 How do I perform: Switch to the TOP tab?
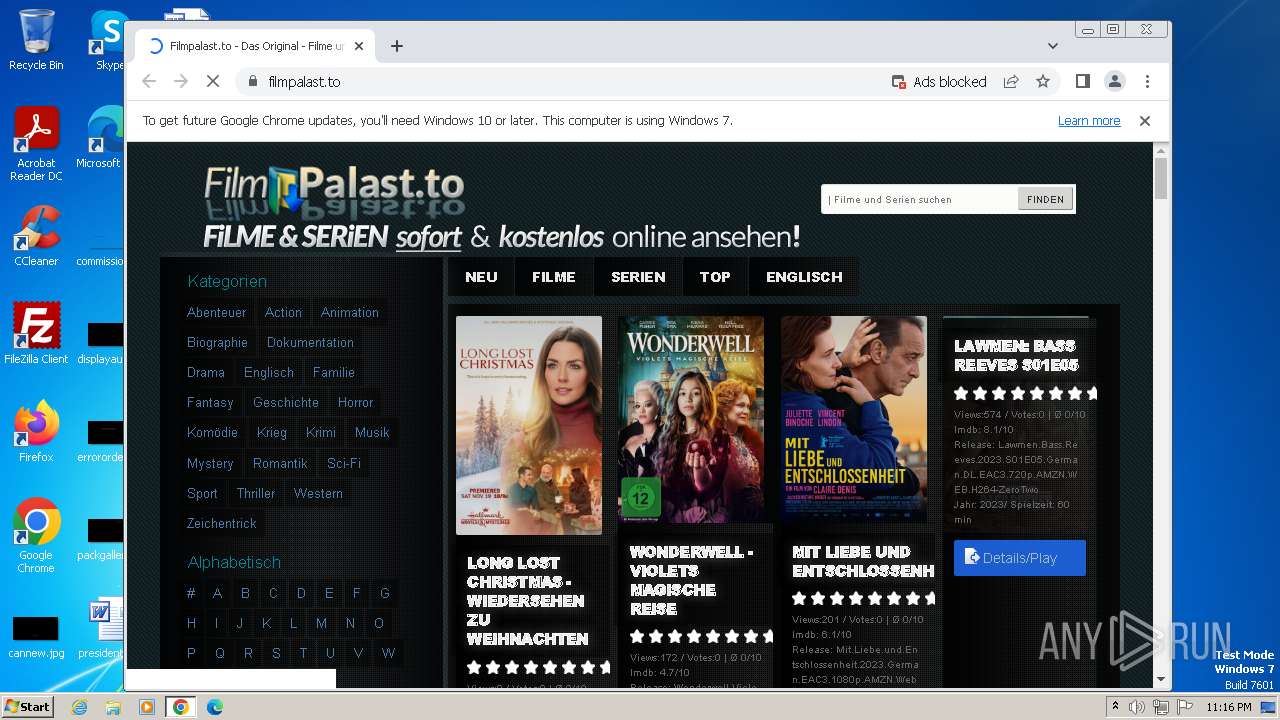pyautogui.click(x=715, y=277)
